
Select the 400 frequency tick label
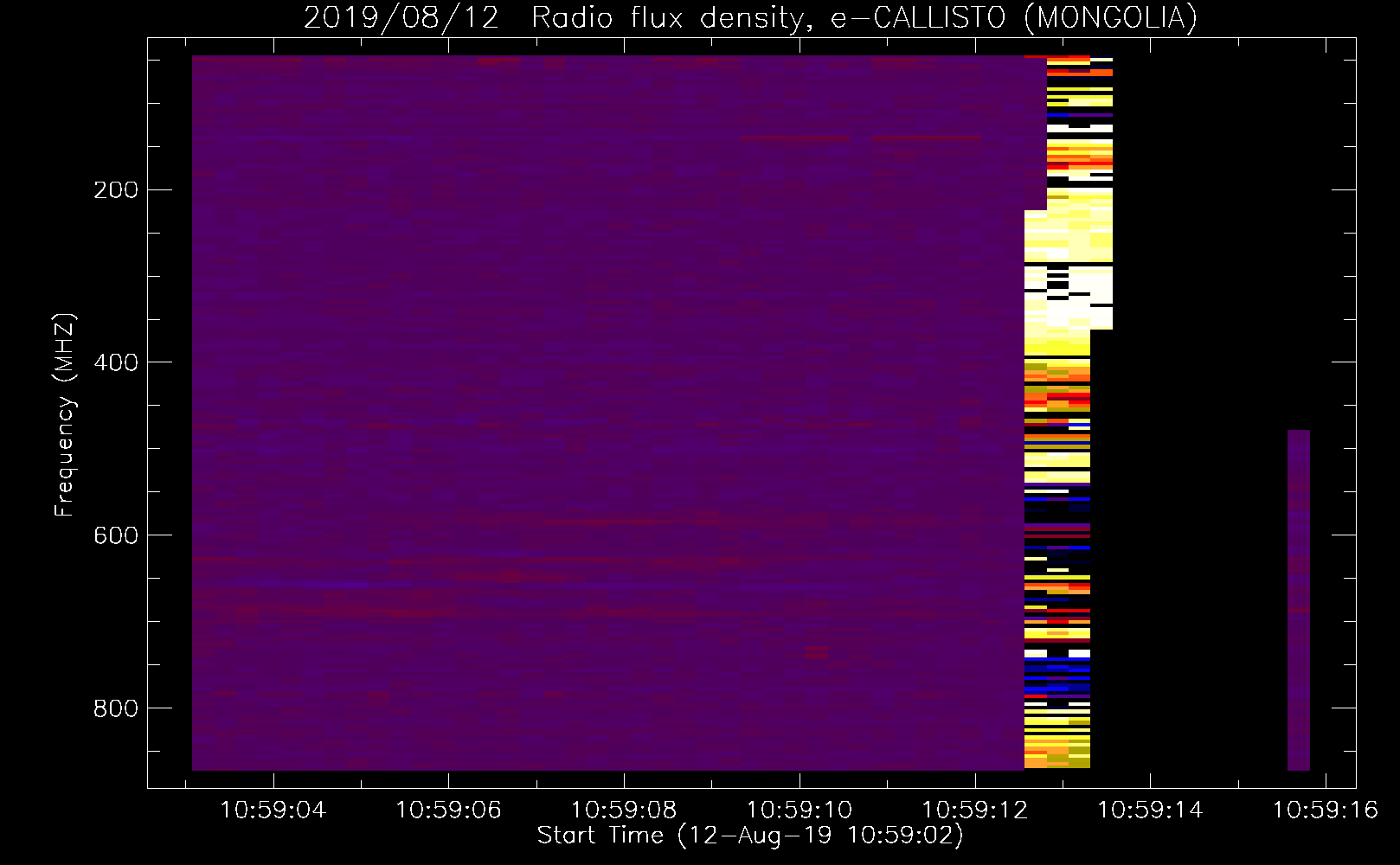[x=116, y=362]
